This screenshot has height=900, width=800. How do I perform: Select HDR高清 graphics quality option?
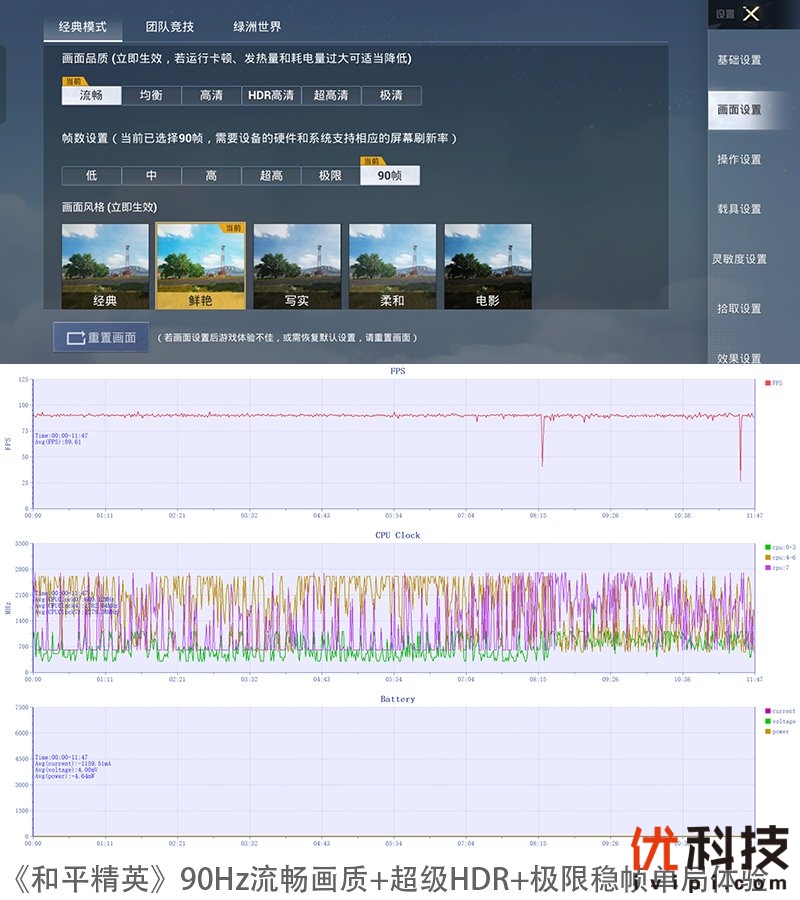tap(271, 96)
